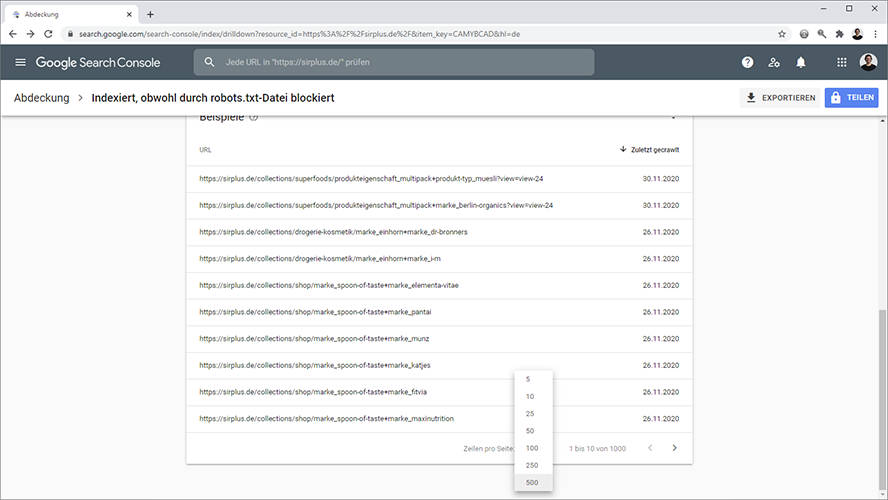
Task: Select 250 rows per page
Action: (533, 465)
